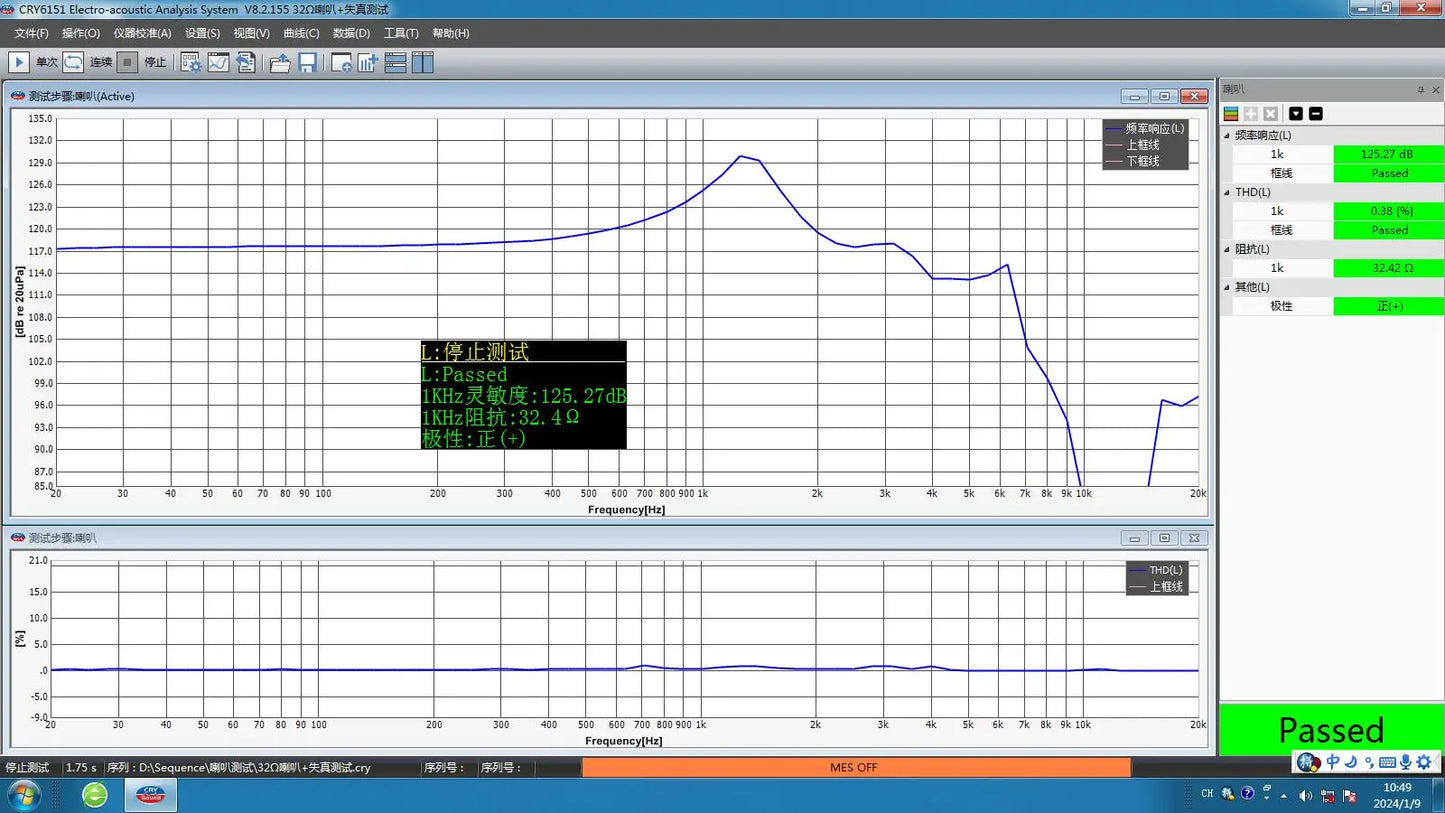Open the sequence settings gear icon
1445x813 pixels.
pos(190,62)
